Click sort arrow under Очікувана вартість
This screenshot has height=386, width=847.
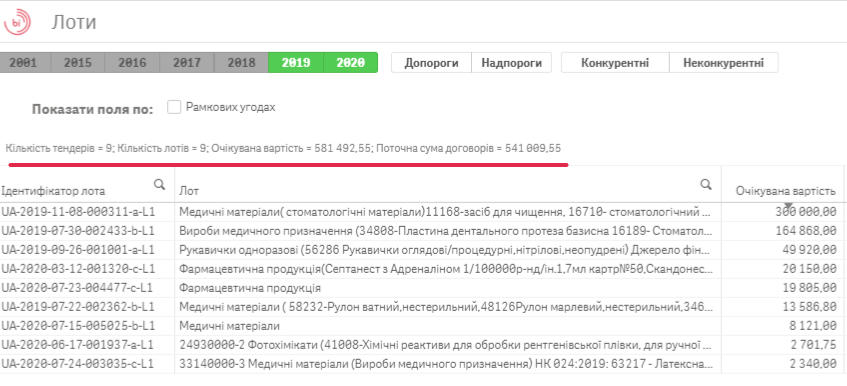pos(789,206)
